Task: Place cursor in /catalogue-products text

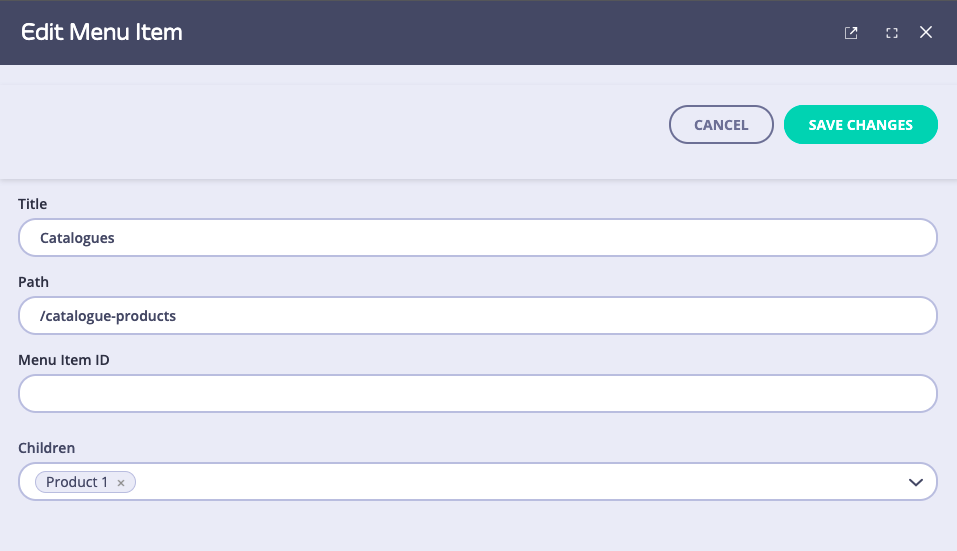Action: (108, 316)
